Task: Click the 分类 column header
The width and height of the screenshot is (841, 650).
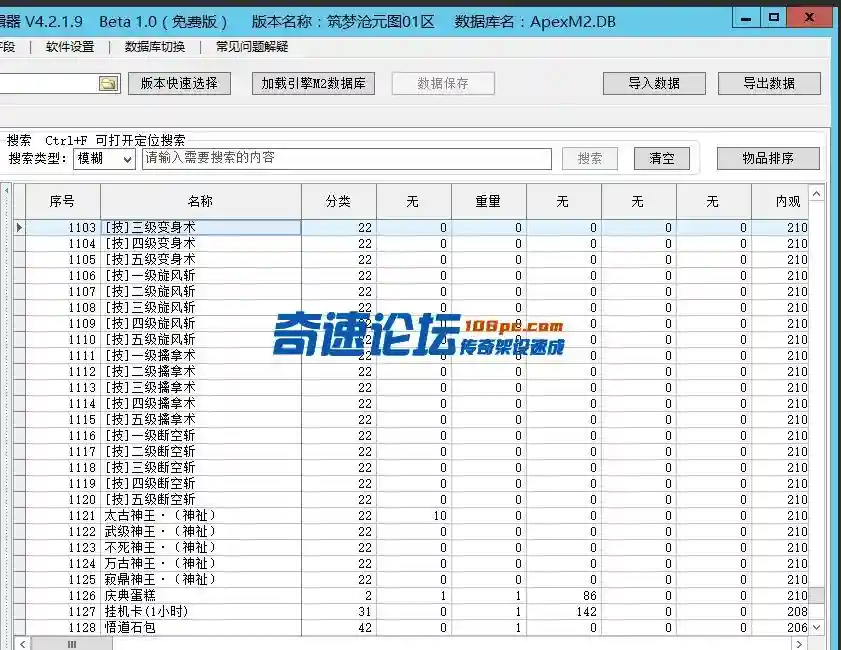Action: (x=338, y=201)
